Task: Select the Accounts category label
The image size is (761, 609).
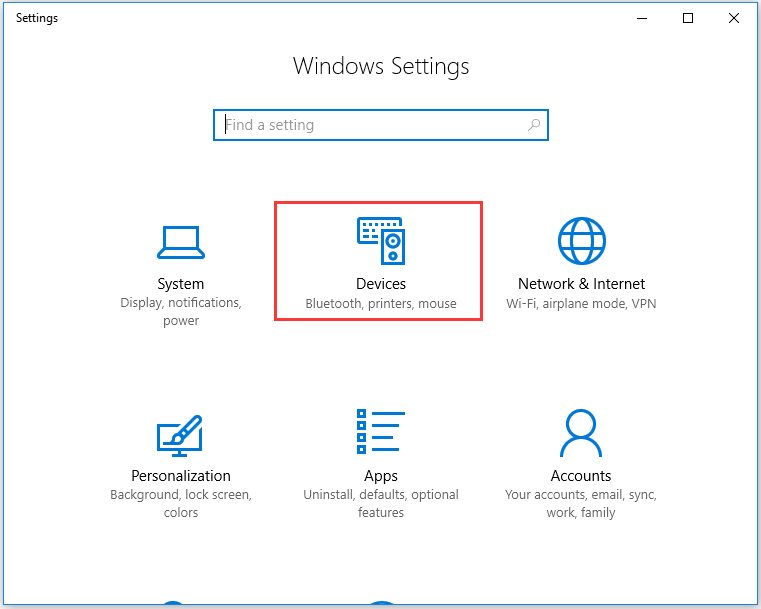Action: (581, 476)
